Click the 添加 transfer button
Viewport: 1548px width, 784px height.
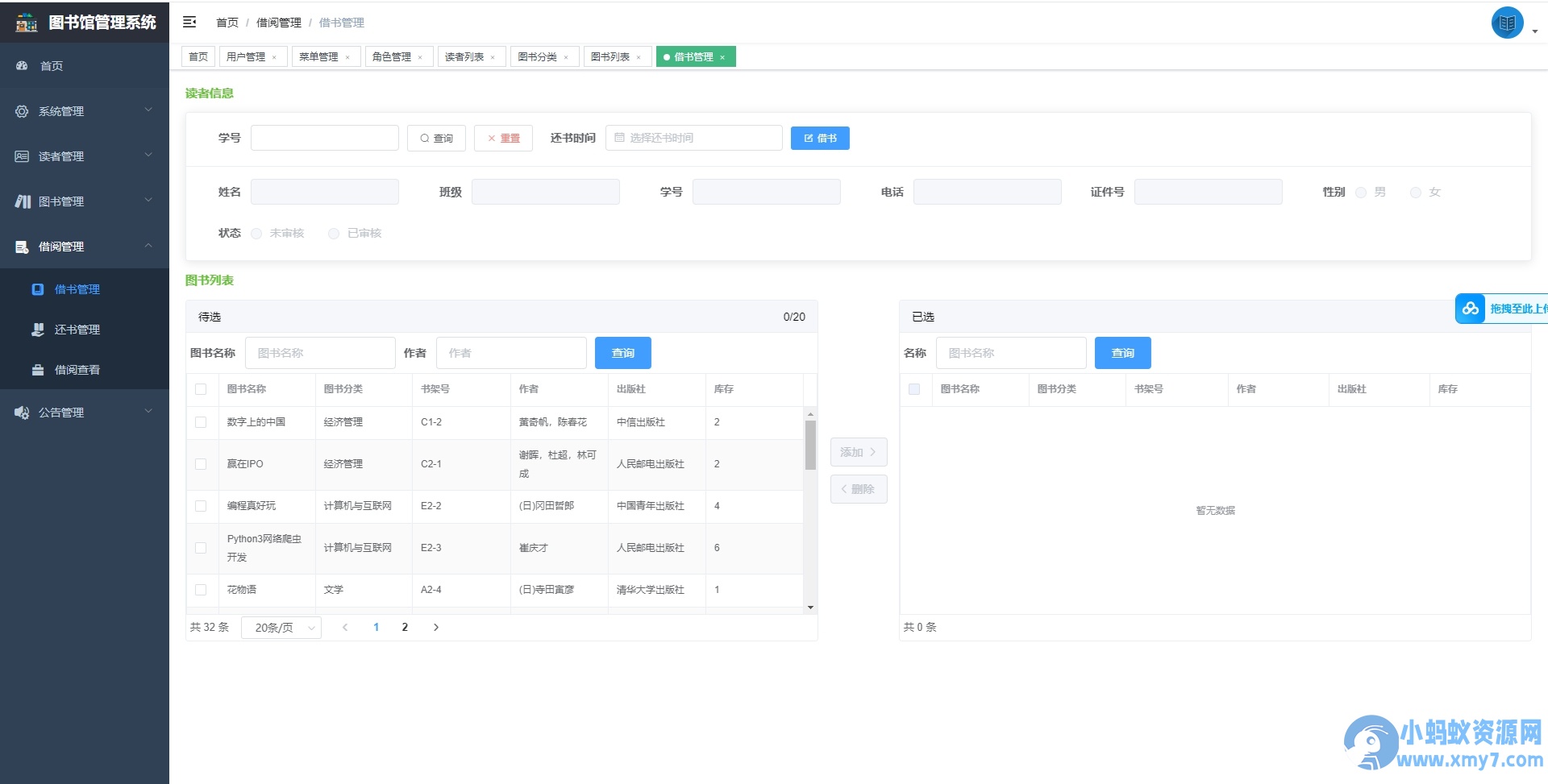tap(859, 452)
